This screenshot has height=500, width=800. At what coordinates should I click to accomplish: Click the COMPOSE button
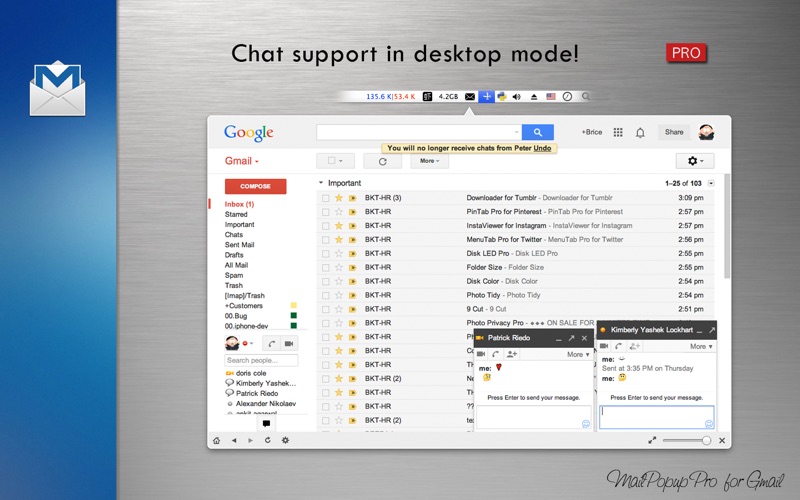(x=256, y=186)
